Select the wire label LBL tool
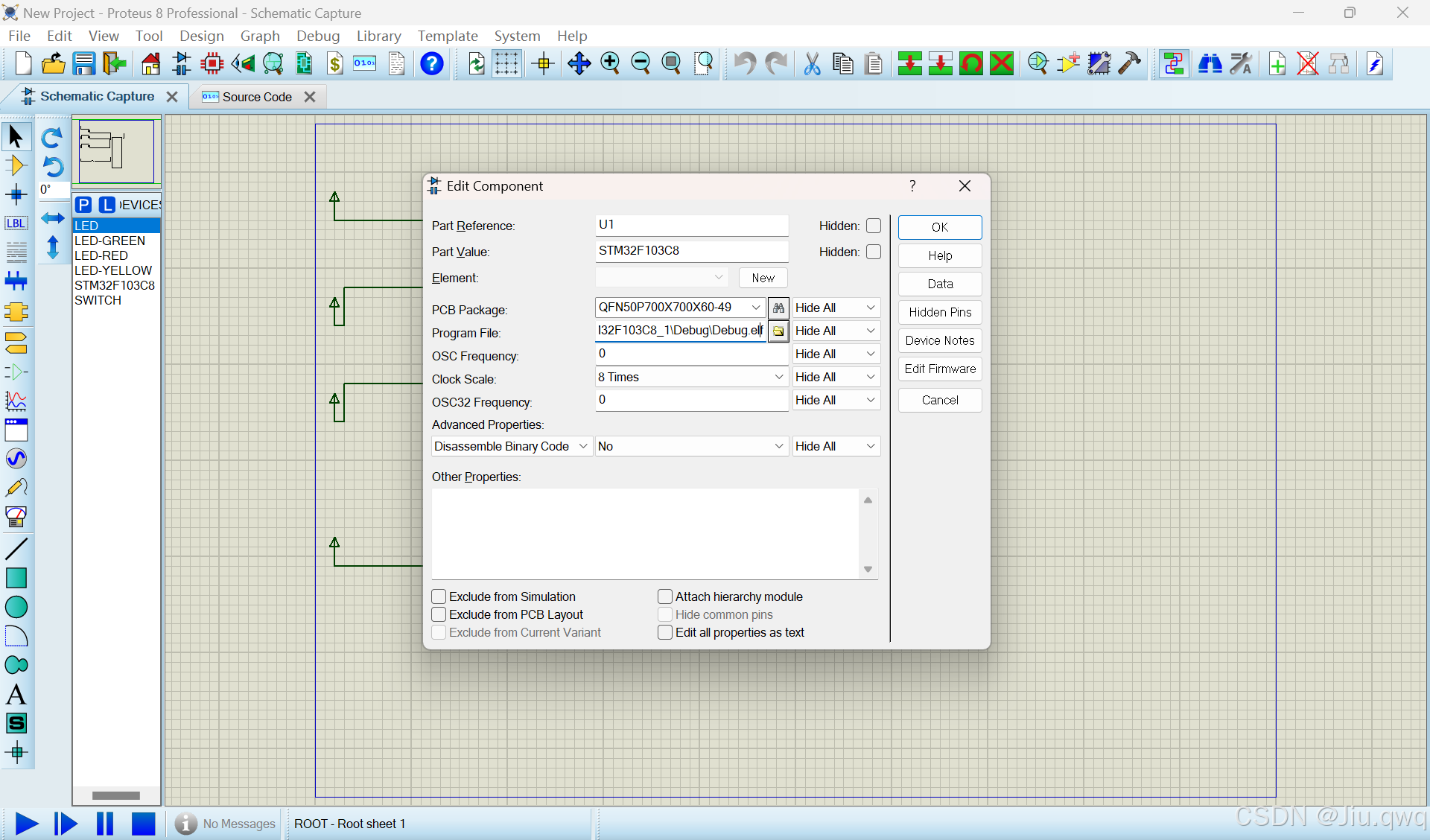The height and width of the screenshot is (840, 1430). pos(16,223)
